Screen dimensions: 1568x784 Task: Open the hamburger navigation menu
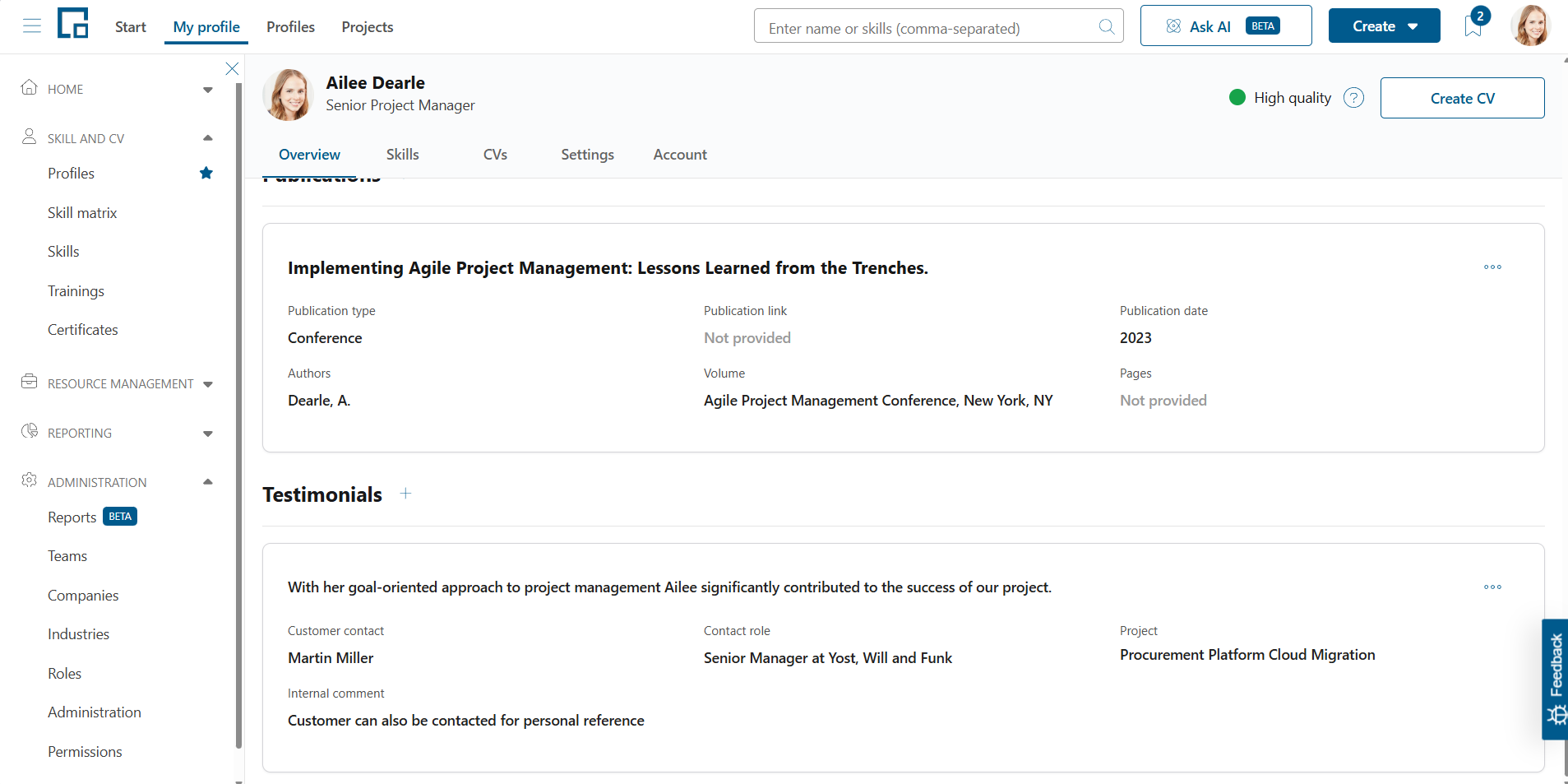pos(32,26)
